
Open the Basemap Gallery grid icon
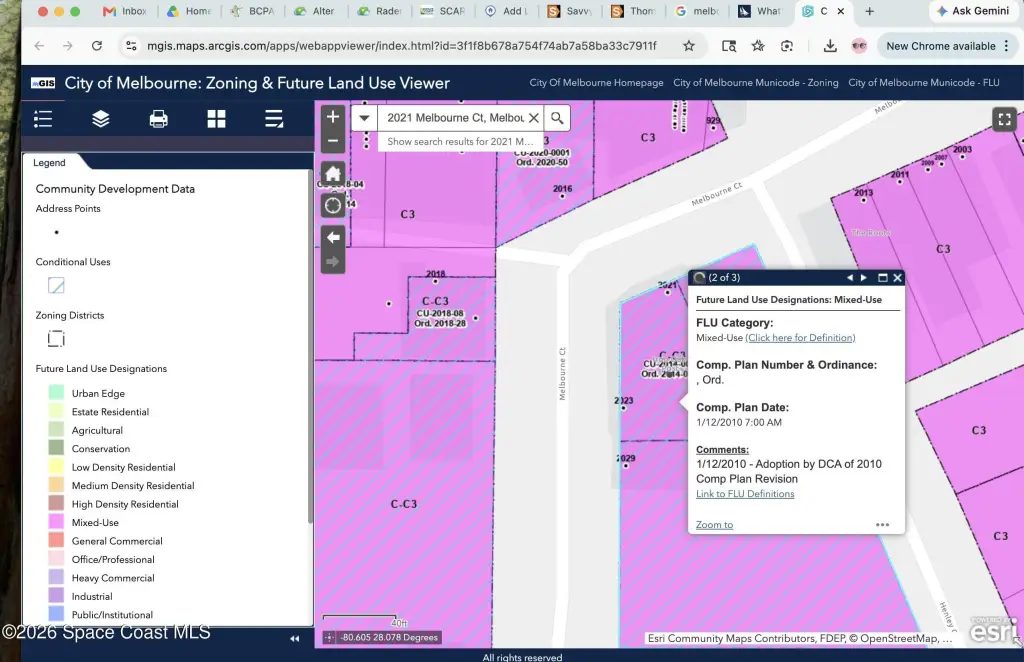[216, 119]
